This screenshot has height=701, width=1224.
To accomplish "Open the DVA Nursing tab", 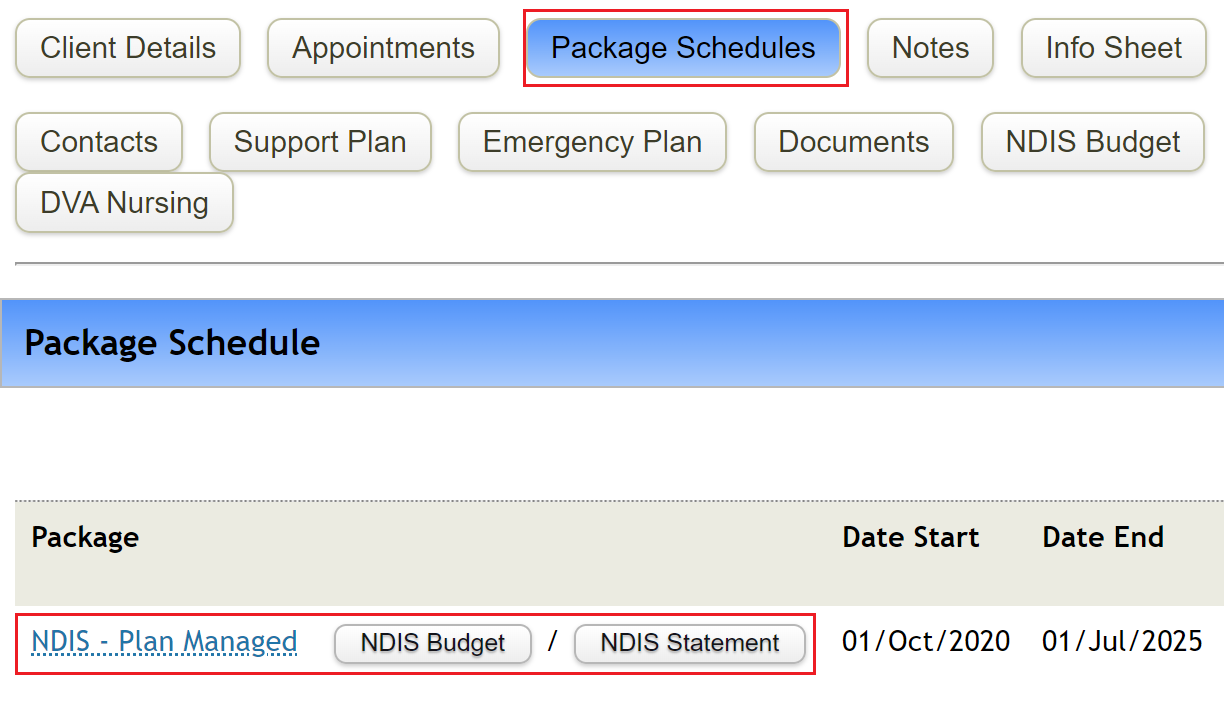I will [123, 202].
